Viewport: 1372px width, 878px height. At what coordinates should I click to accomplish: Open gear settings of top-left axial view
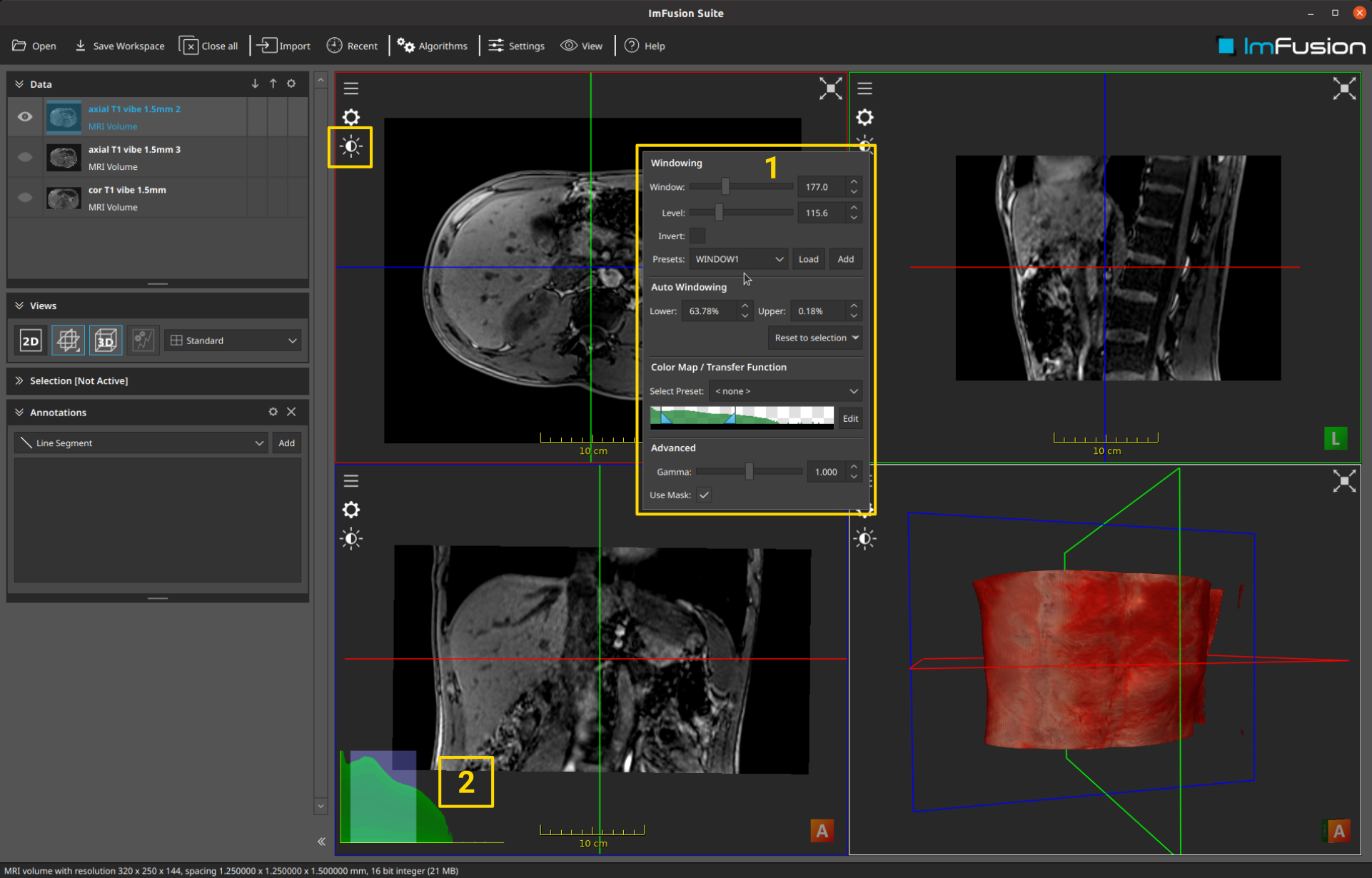pos(350,117)
